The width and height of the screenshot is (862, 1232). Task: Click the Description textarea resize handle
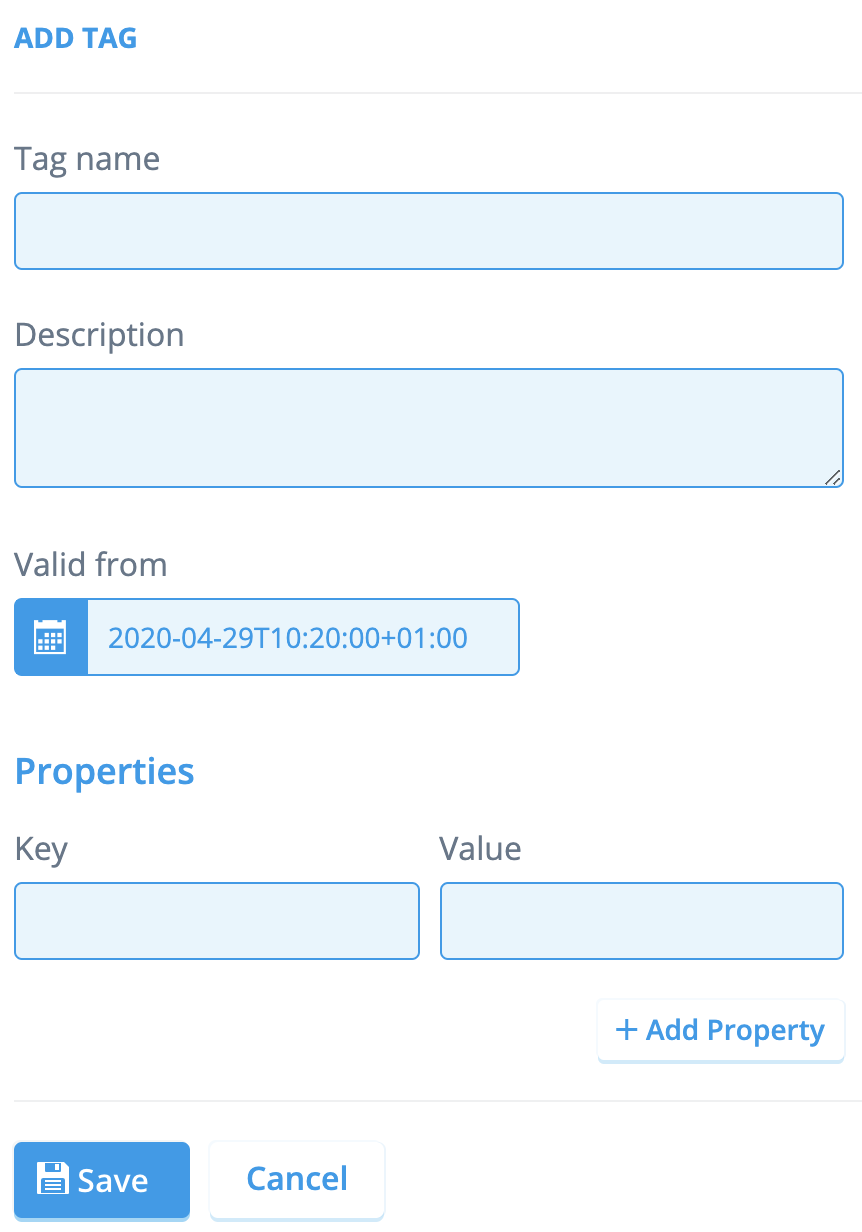click(x=832, y=478)
